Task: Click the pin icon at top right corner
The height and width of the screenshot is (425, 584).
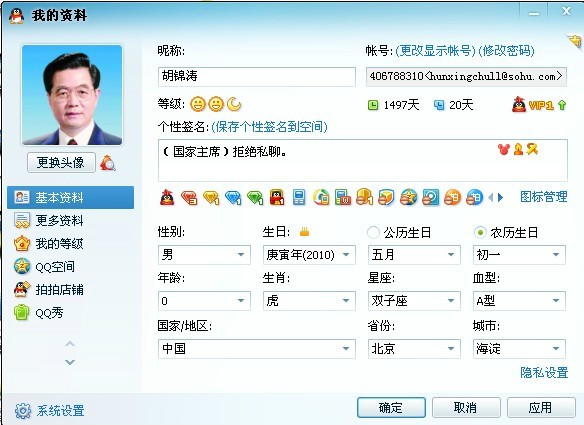Action: [x=574, y=41]
